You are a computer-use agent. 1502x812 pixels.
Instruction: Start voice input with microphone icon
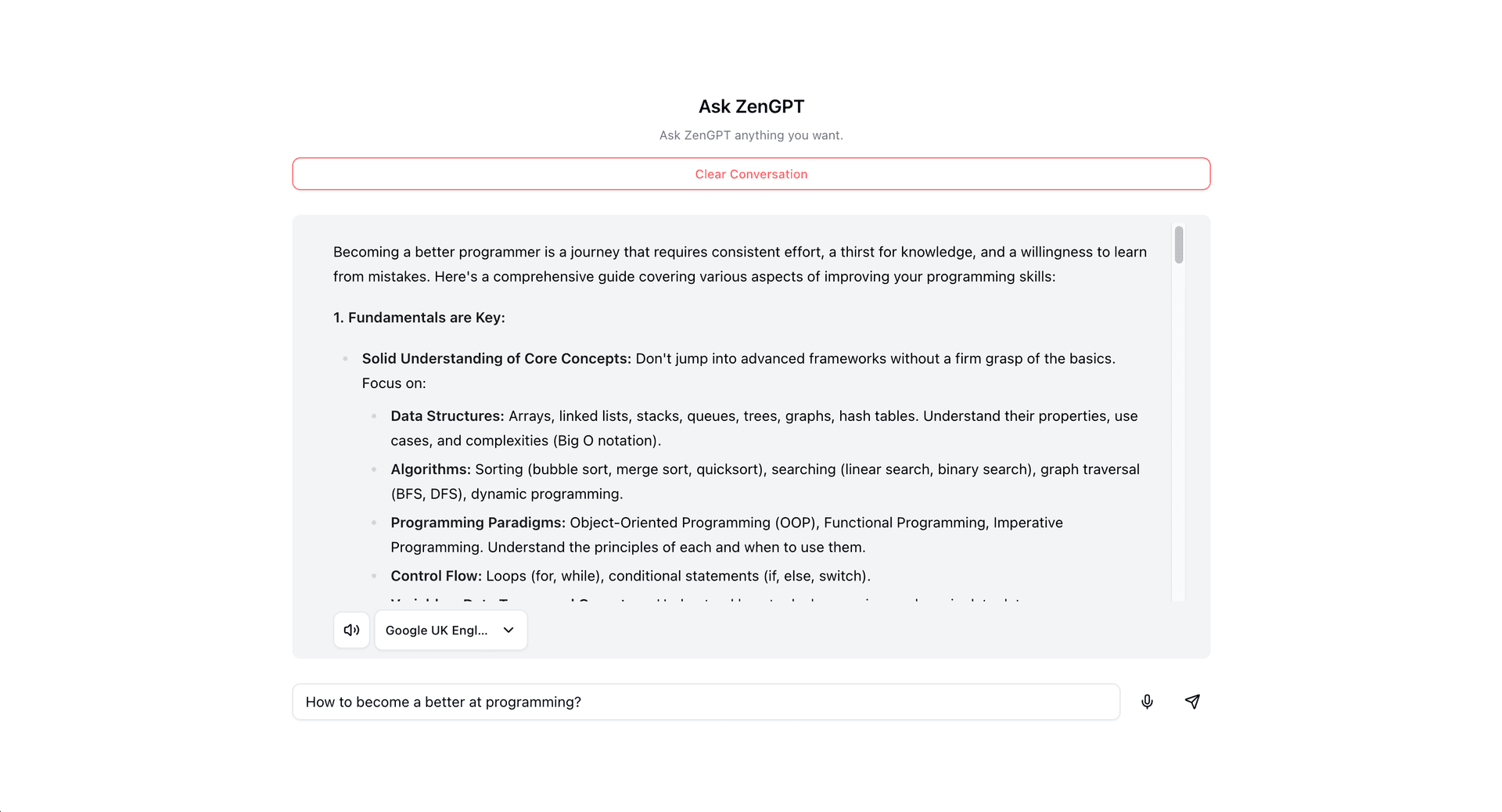(1147, 702)
